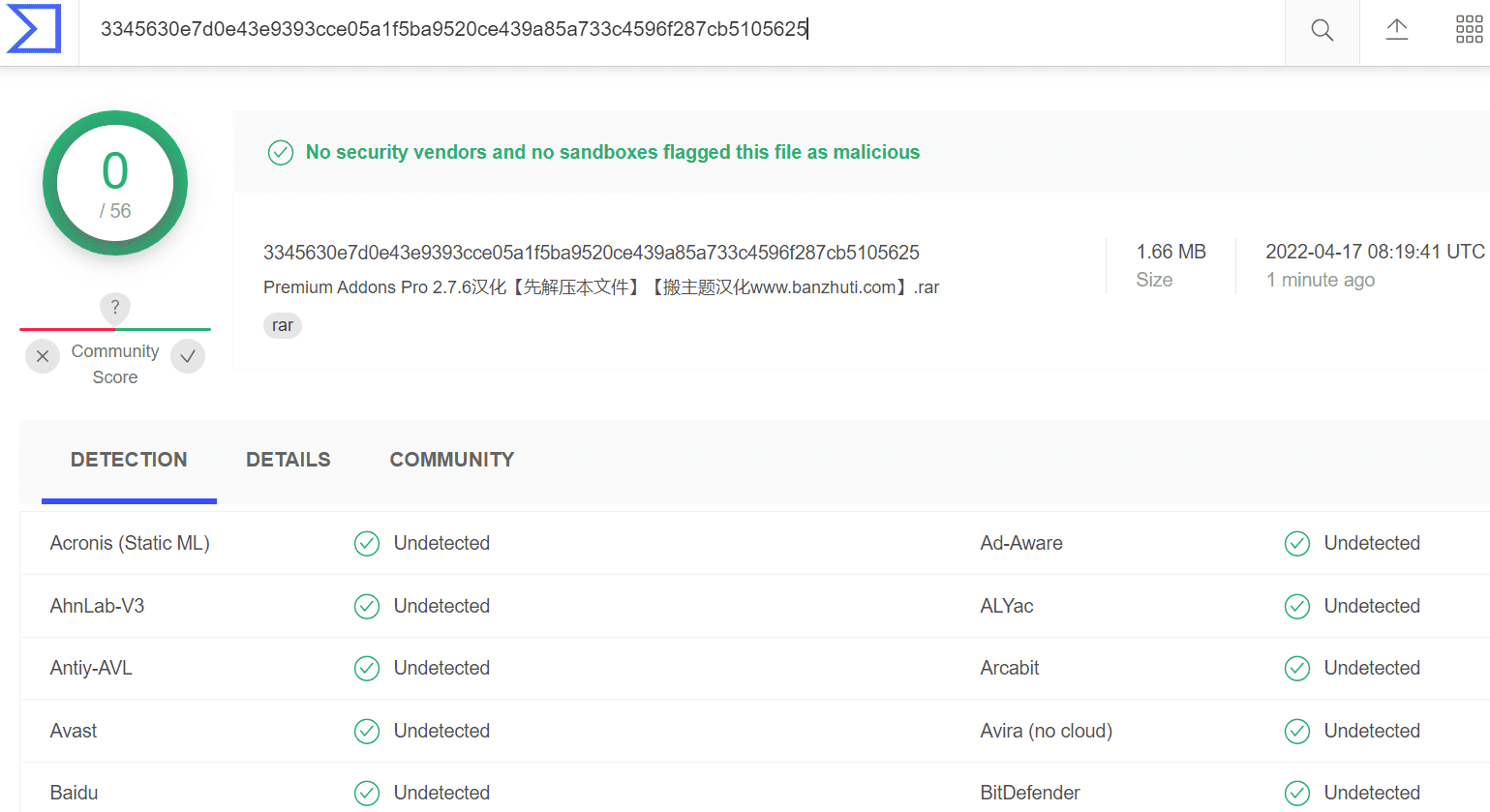The width and height of the screenshot is (1490, 812).
Task: Click the Acronis (Static ML) undetected check icon
Action: pos(367,544)
